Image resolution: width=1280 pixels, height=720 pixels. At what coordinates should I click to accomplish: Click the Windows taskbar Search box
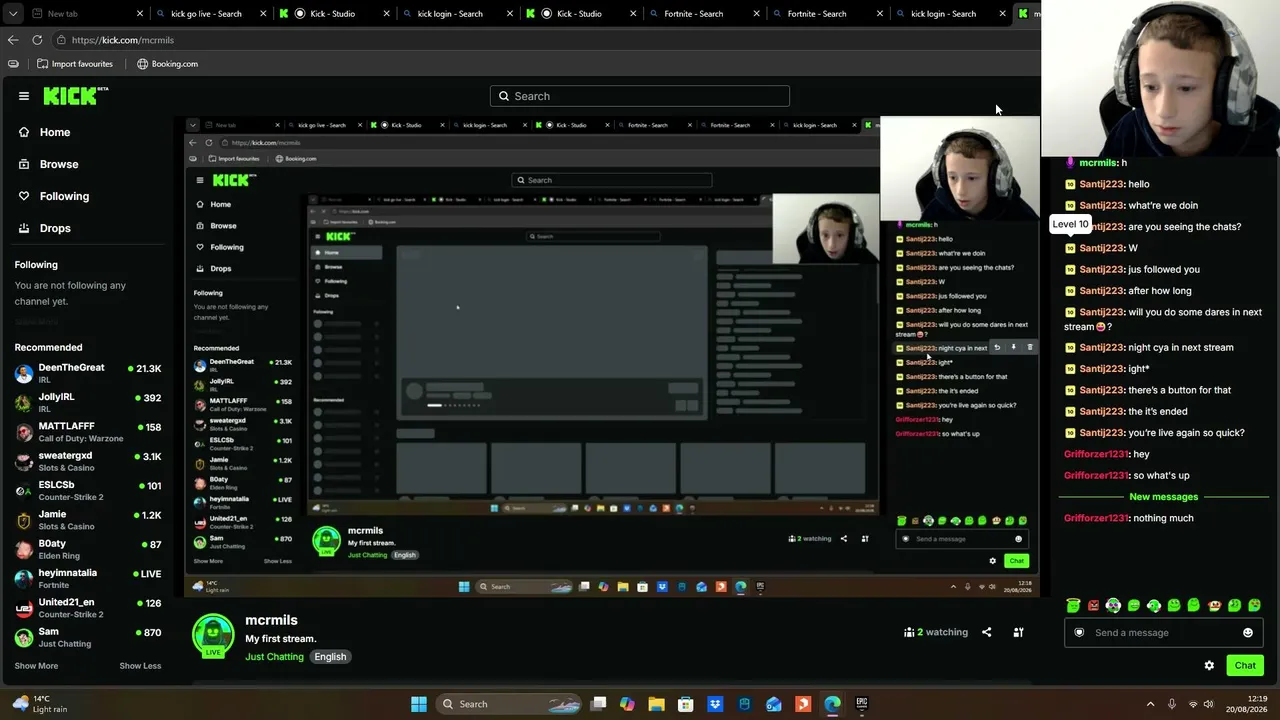click(509, 704)
